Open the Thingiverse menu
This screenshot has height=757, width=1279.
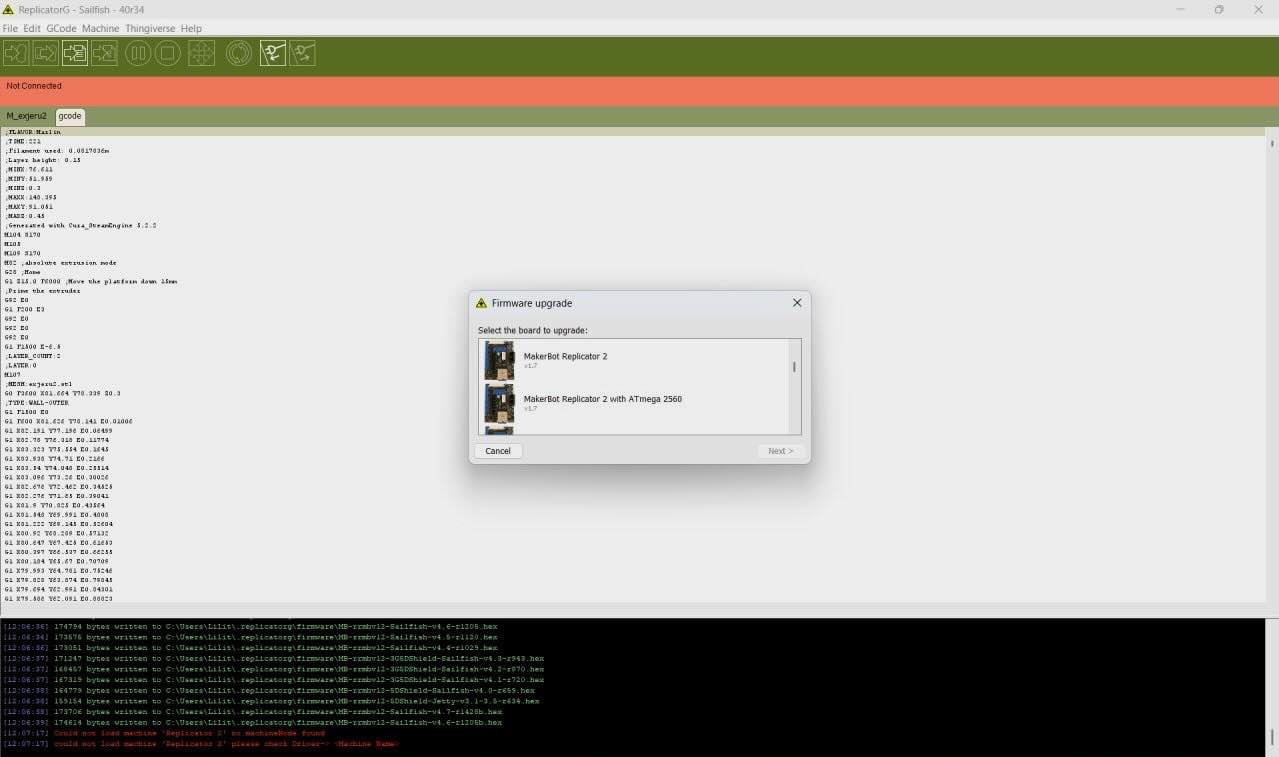[x=150, y=29]
